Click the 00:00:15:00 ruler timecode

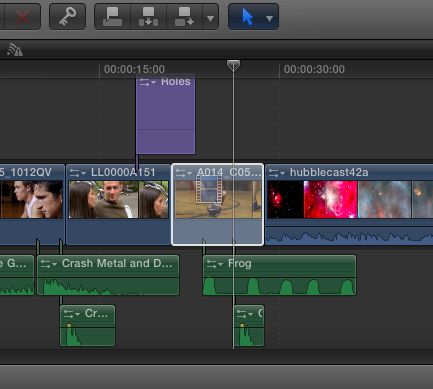[134, 69]
